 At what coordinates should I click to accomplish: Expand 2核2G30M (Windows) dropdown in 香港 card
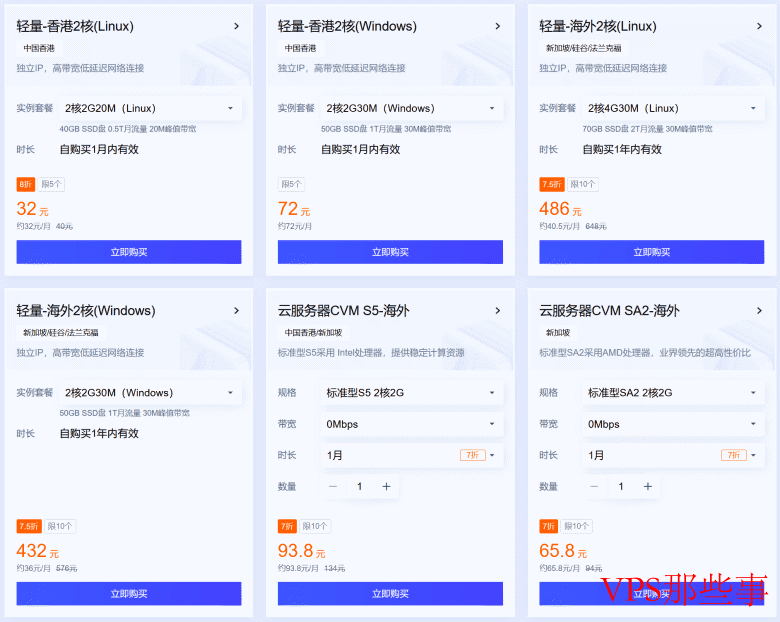point(411,108)
